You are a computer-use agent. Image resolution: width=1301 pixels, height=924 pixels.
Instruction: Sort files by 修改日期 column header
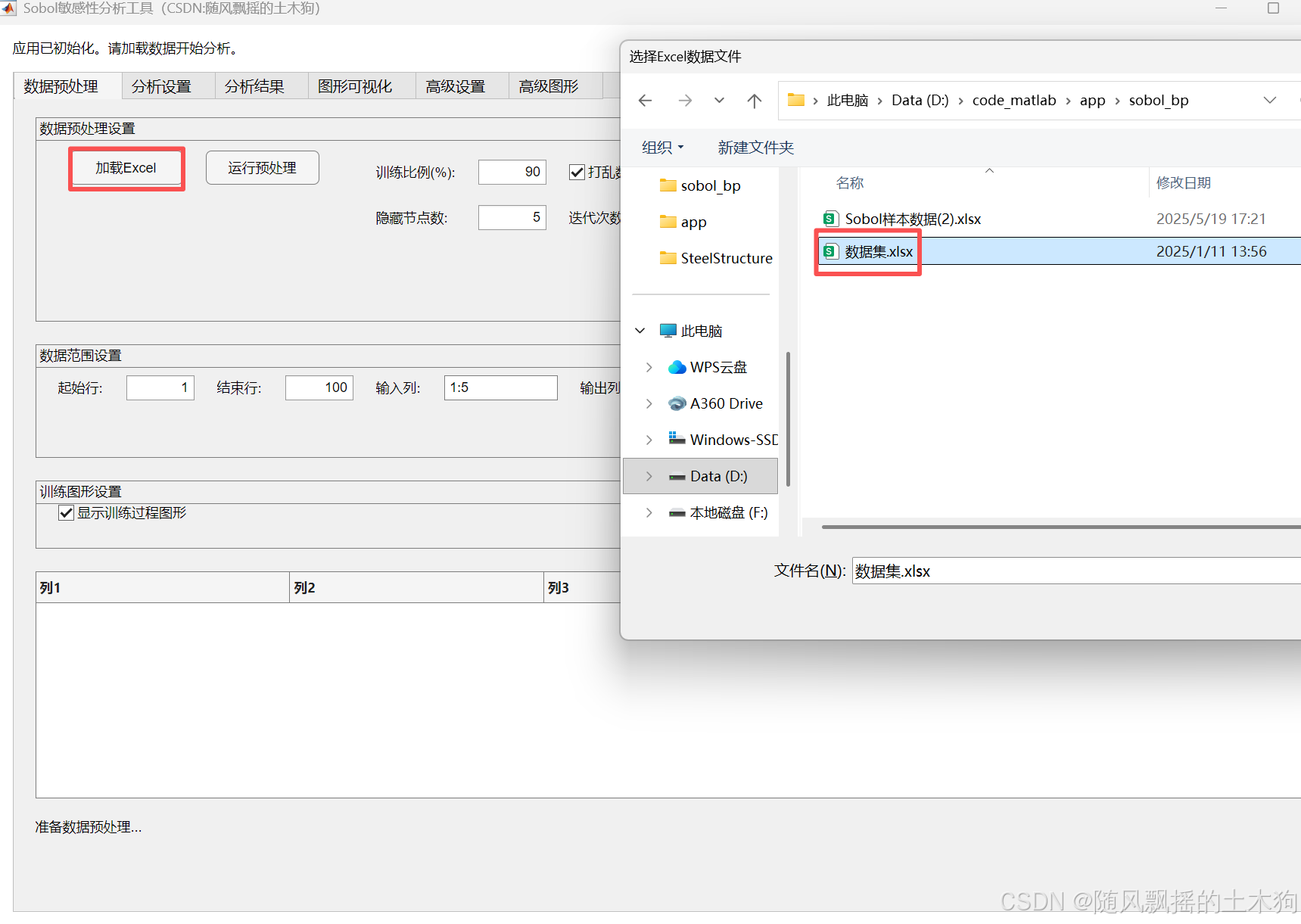coord(1184,182)
